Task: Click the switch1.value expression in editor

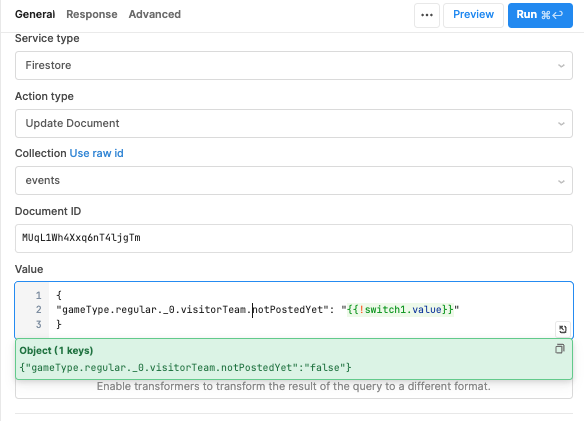Action: coord(400,310)
